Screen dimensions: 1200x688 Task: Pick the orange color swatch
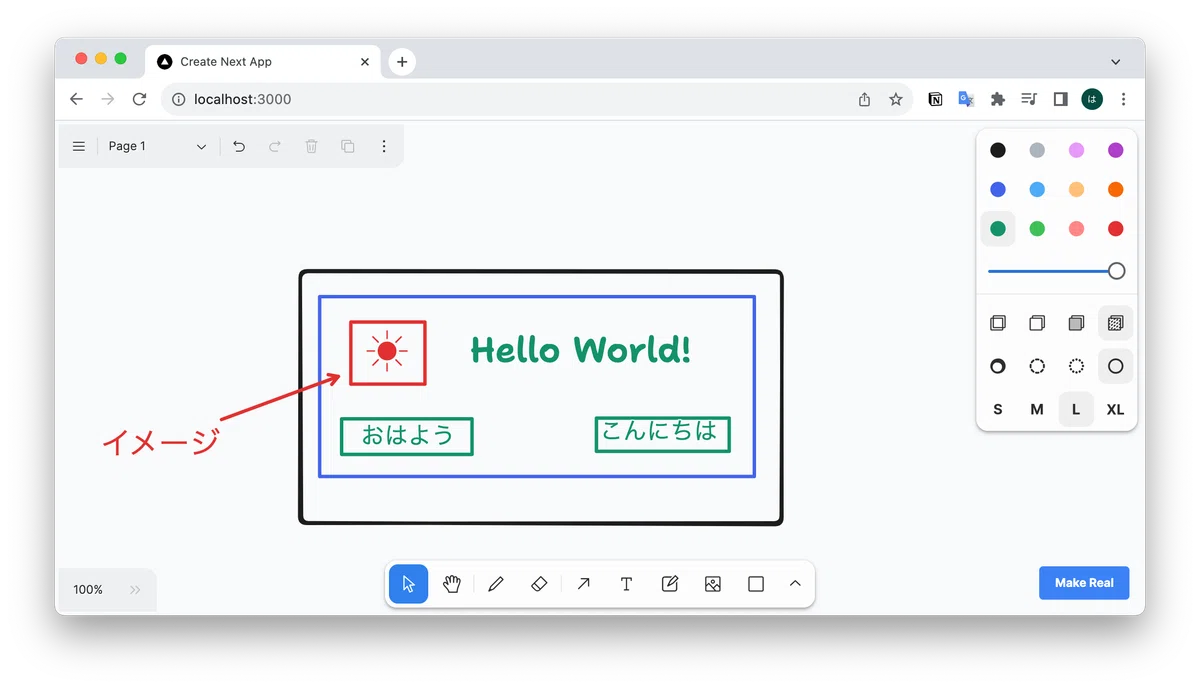[1116, 190]
